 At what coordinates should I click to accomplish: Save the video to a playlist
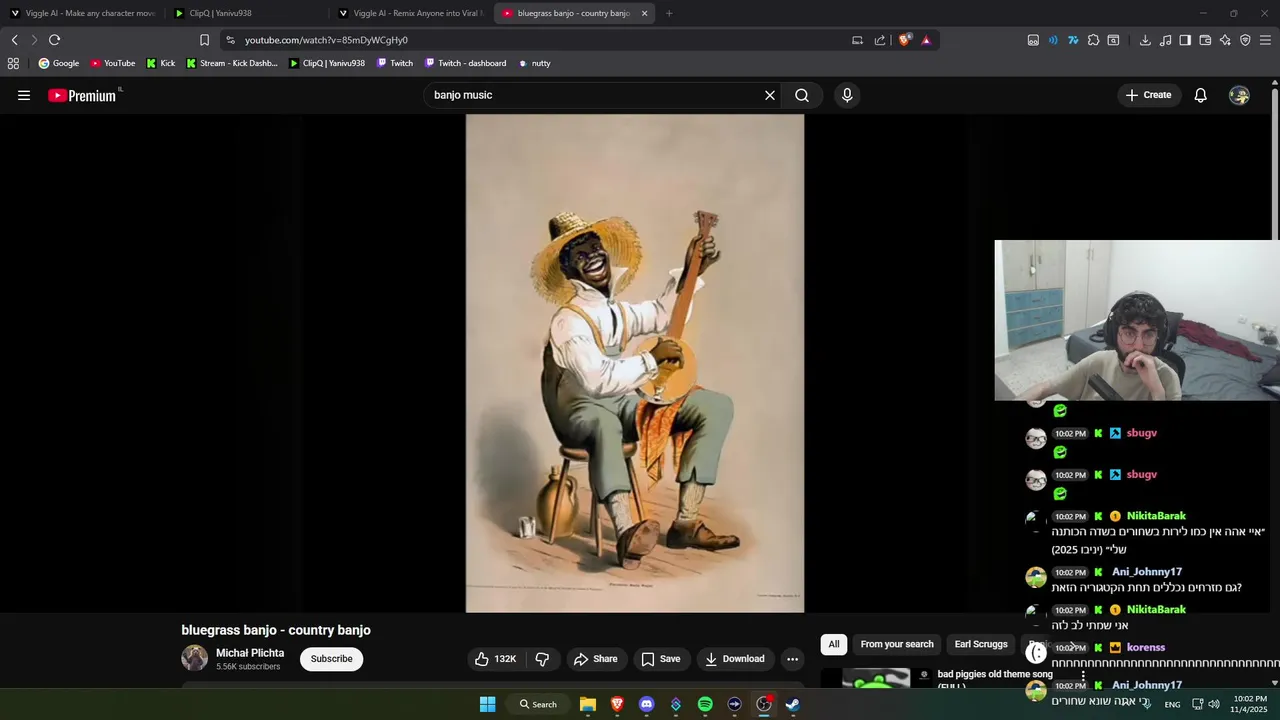pyautogui.click(x=661, y=659)
